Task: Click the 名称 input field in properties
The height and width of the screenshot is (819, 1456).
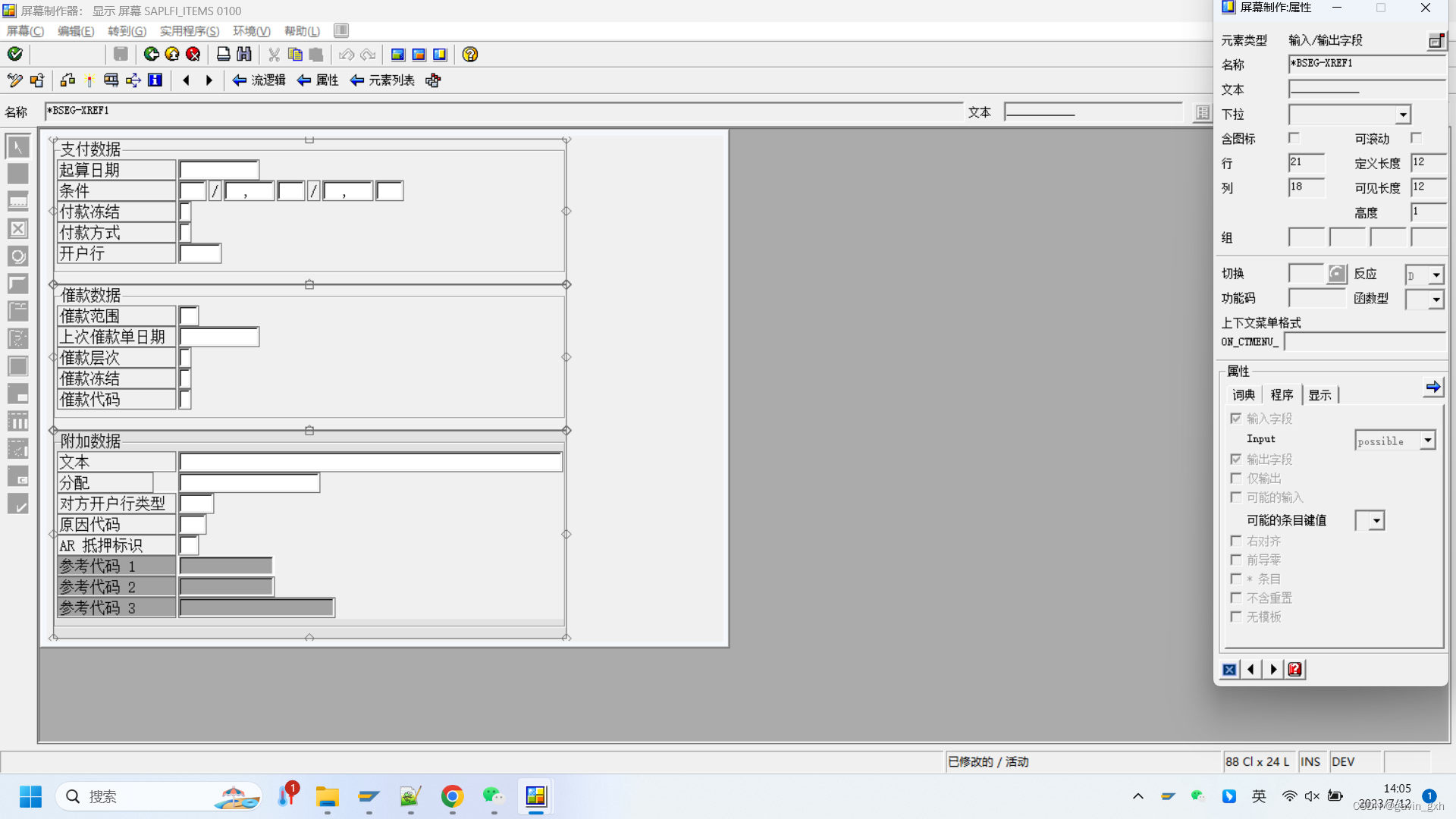Action: pos(1365,64)
